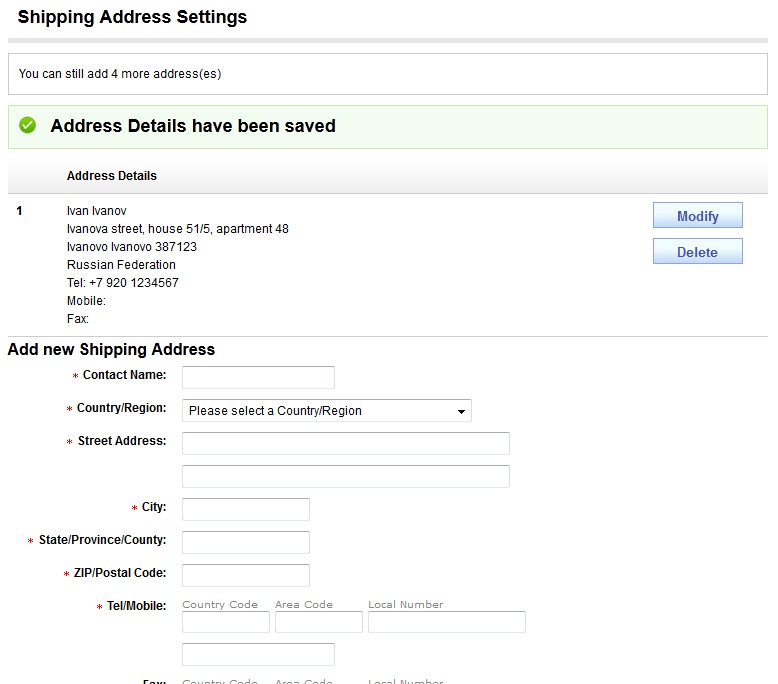Focus the ZIP/Postal Code input
The height and width of the screenshot is (684, 778).
tap(245, 575)
